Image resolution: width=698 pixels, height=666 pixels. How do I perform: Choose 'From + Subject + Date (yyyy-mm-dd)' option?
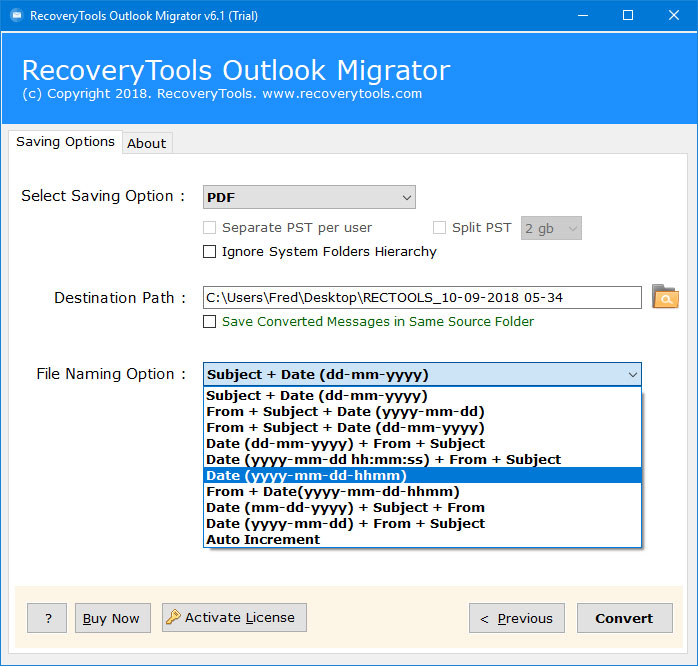(x=422, y=411)
